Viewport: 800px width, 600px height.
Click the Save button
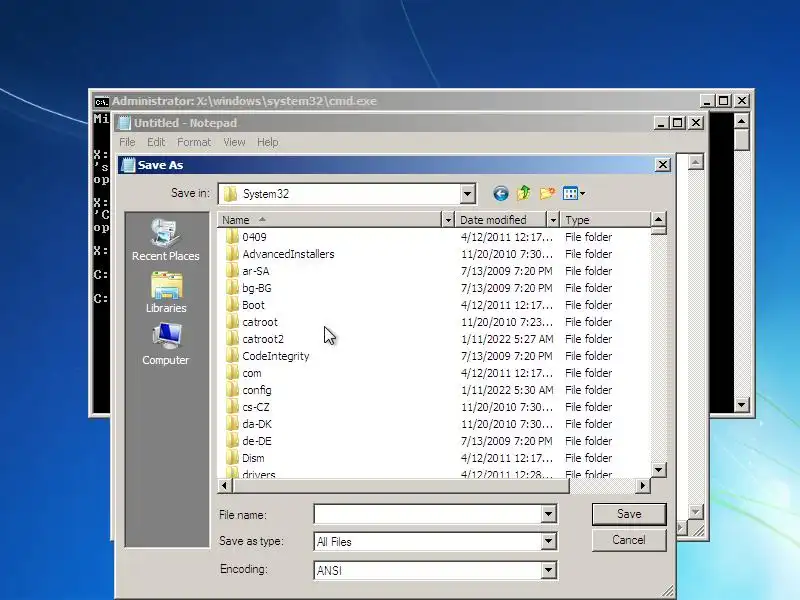click(x=629, y=514)
